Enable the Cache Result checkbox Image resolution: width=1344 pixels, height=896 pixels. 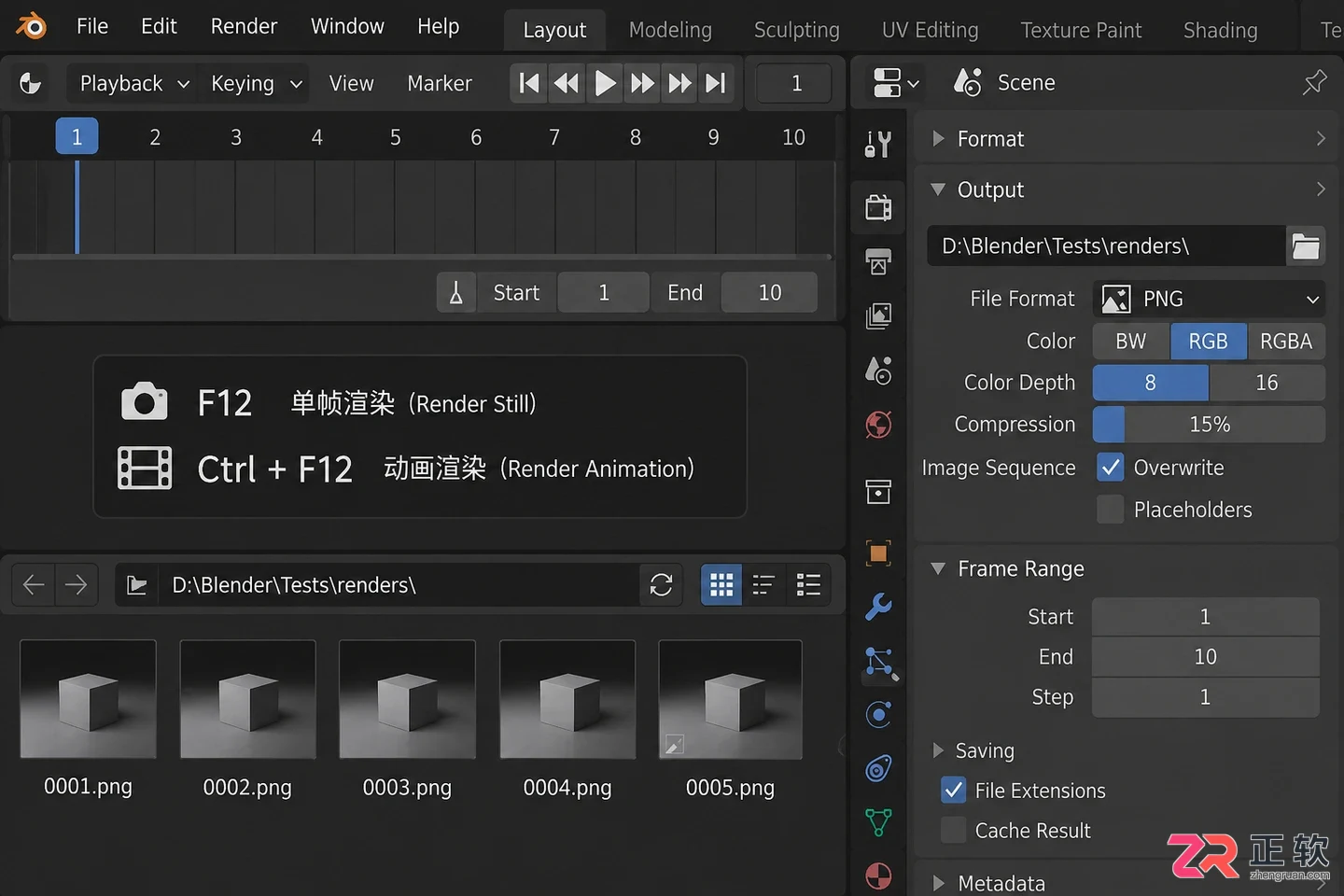click(954, 830)
